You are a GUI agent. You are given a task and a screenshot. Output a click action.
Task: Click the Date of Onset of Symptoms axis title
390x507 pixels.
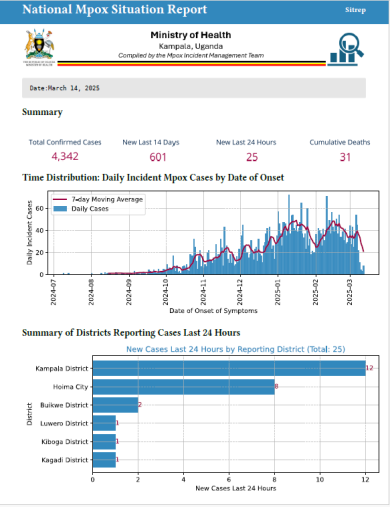213,311
